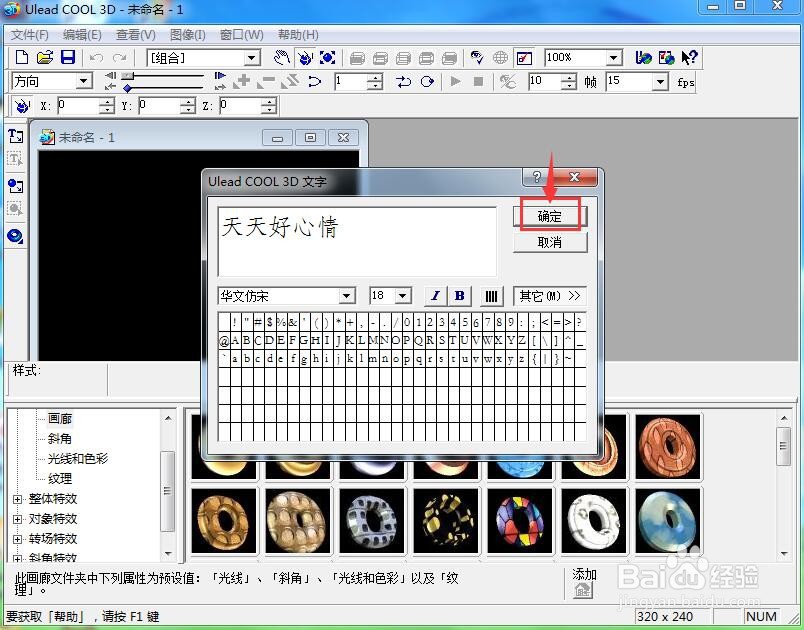Select the 纹理 tree item

(x=60, y=479)
